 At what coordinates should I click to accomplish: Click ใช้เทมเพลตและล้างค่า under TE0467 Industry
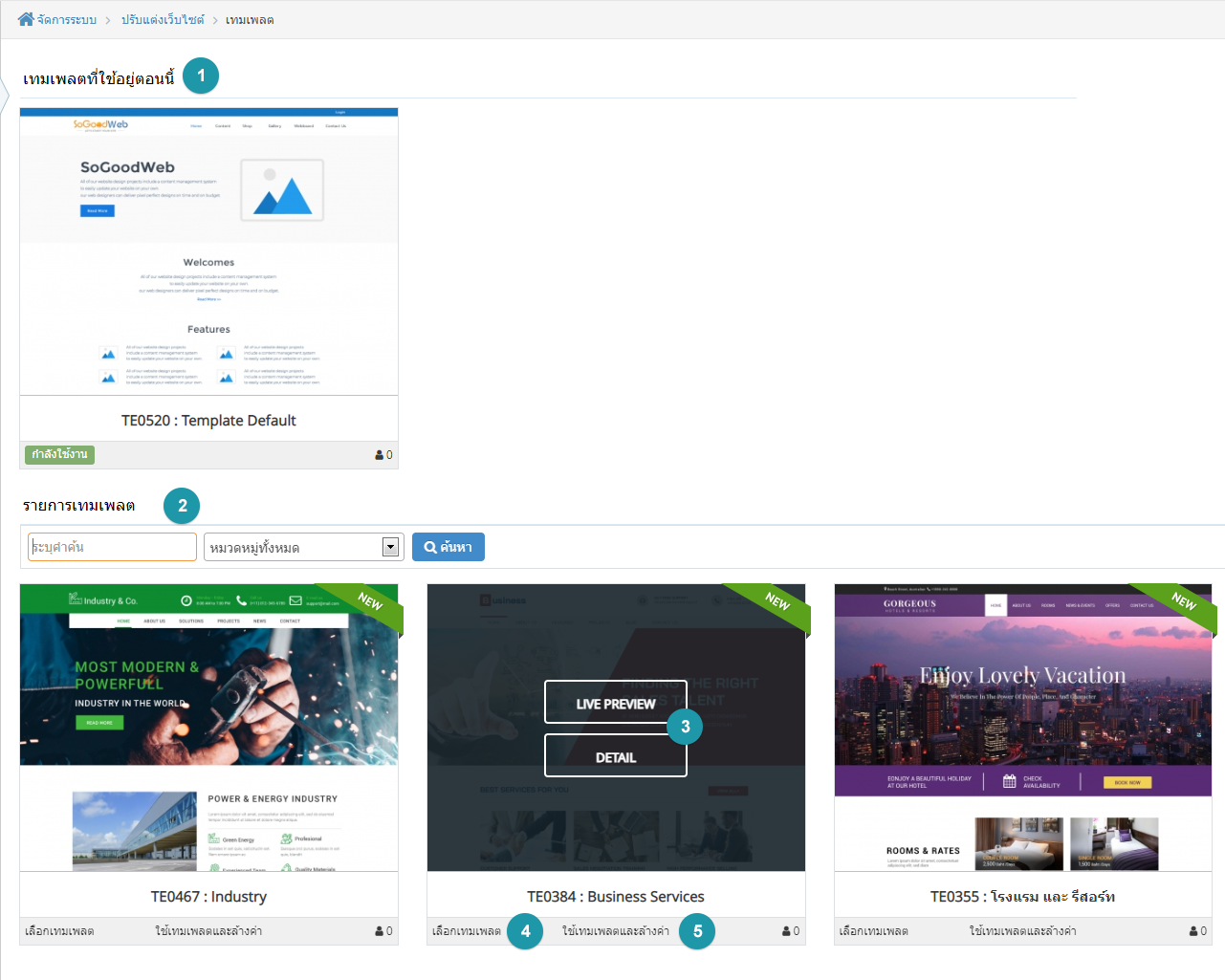pos(208,931)
